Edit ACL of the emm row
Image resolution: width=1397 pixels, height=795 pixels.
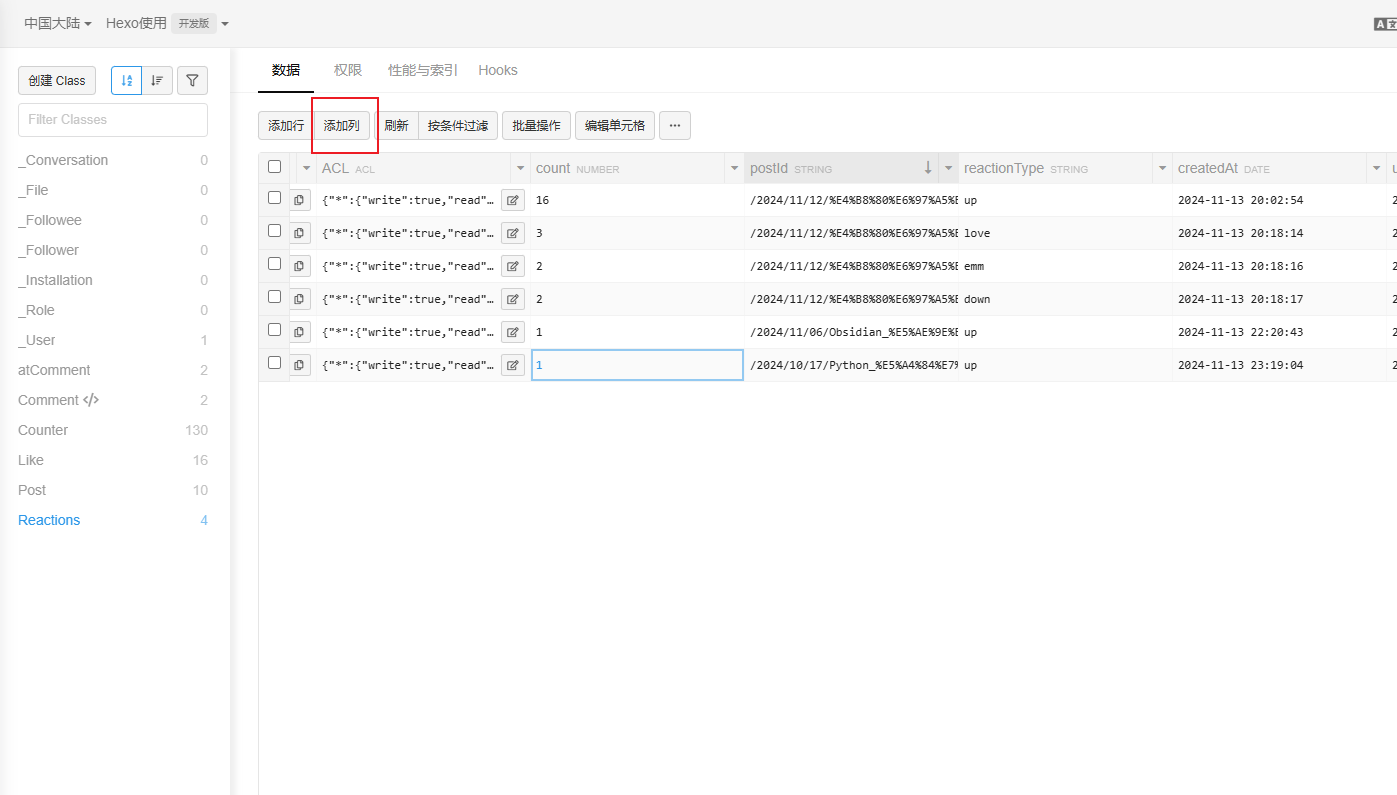click(513, 266)
